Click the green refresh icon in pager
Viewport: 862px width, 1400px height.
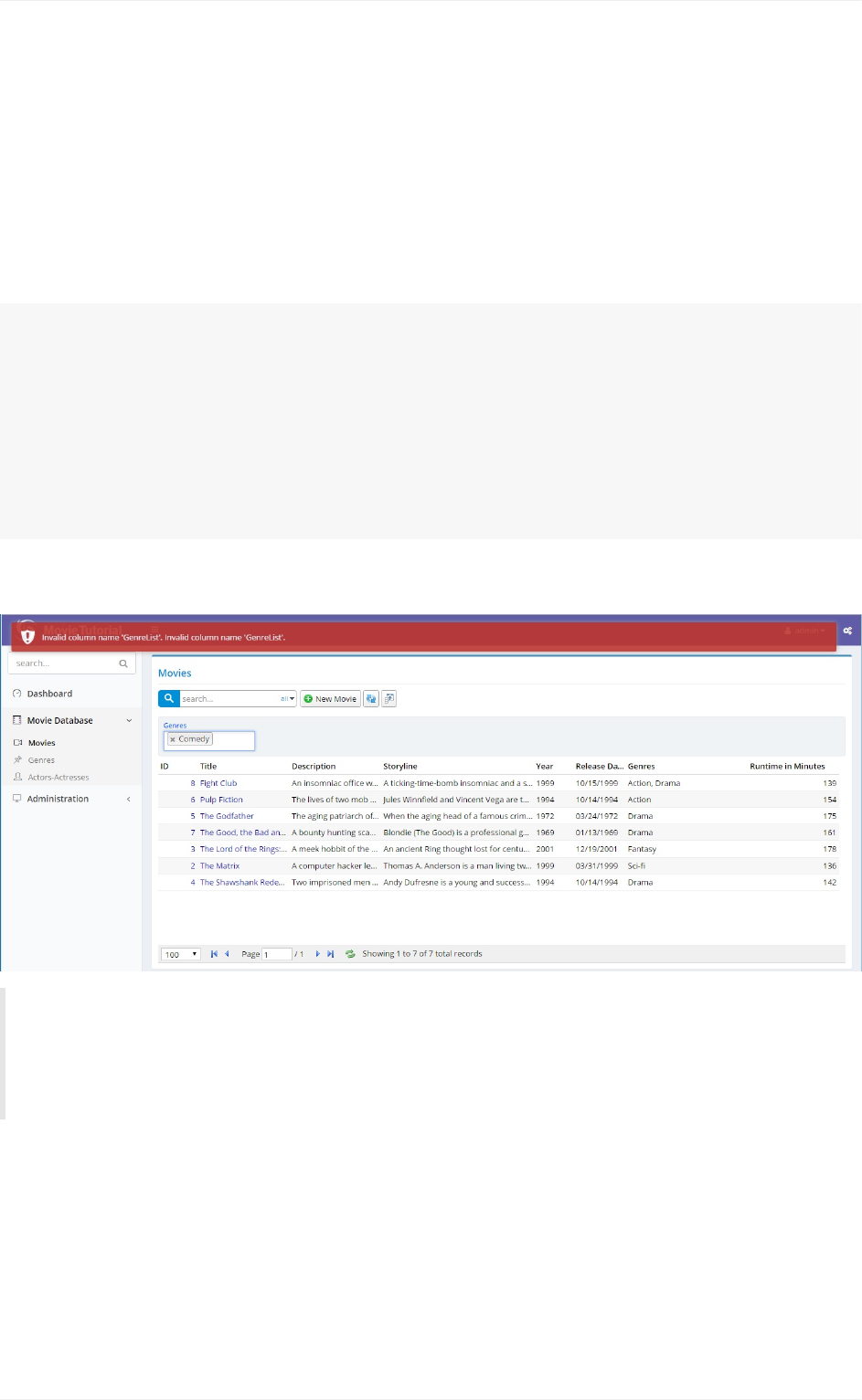point(350,954)
